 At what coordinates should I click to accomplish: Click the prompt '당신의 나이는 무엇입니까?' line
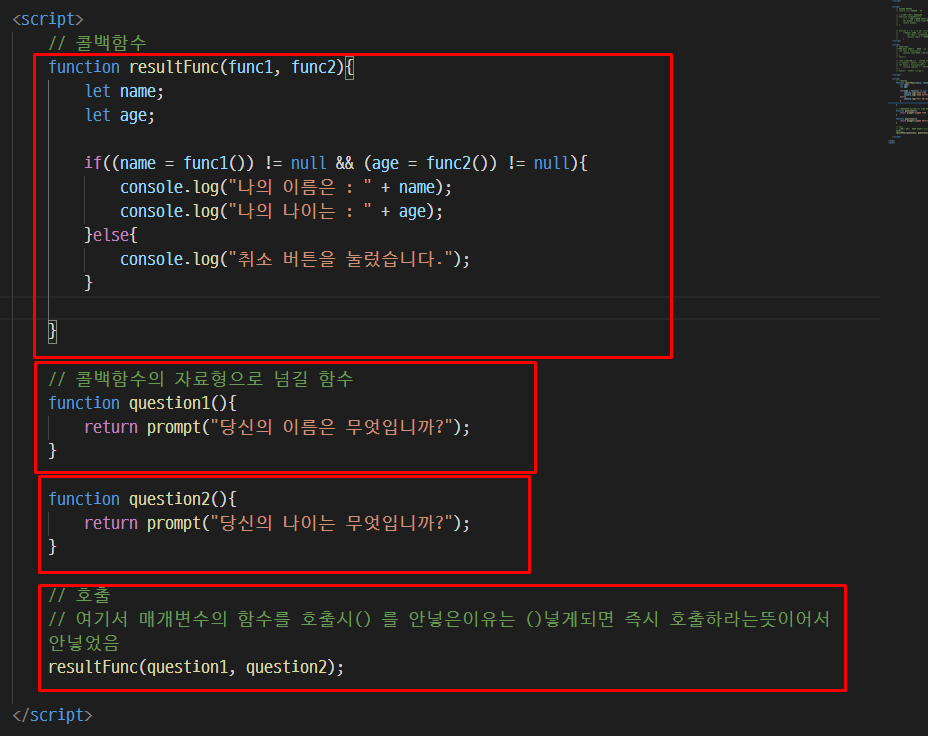(277, 522)
